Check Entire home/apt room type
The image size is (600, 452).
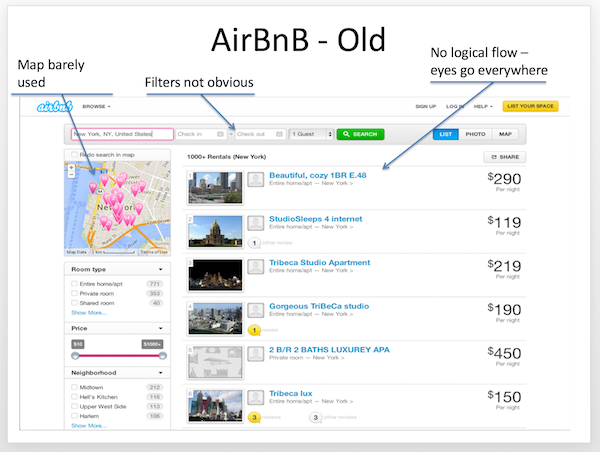[74, 284]
